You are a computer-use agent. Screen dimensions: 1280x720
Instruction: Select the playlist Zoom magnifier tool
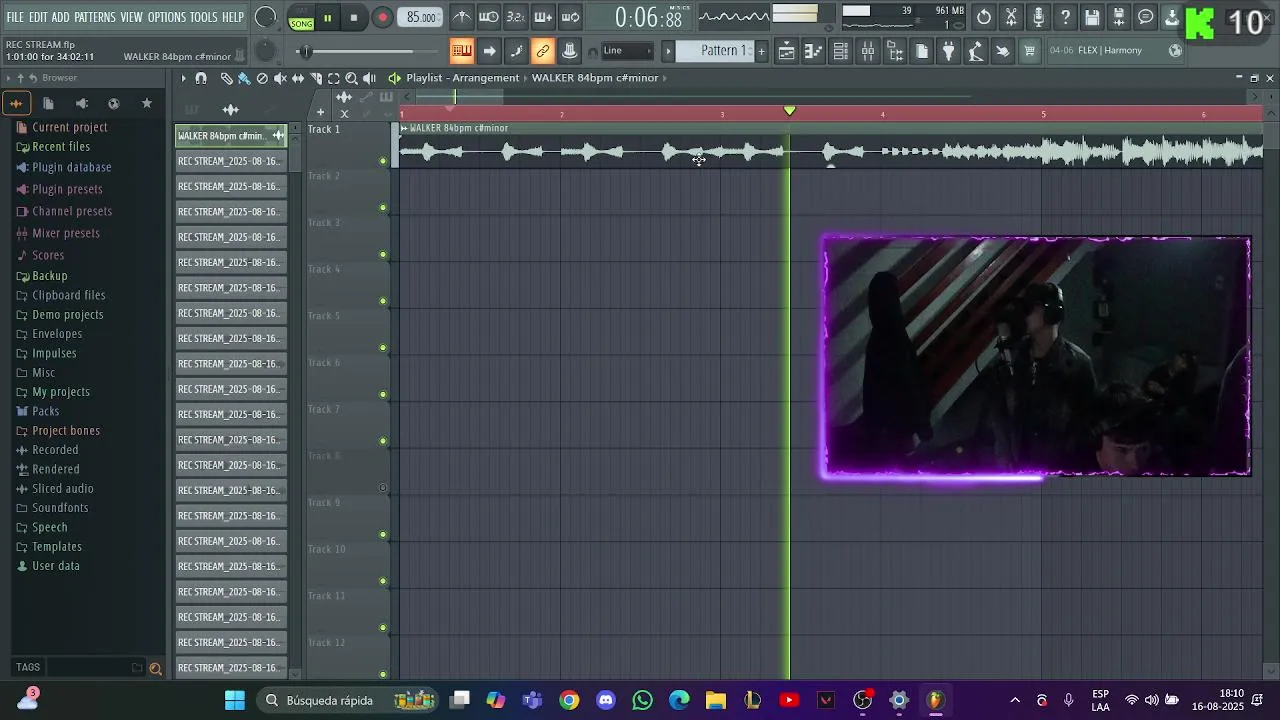351,78
